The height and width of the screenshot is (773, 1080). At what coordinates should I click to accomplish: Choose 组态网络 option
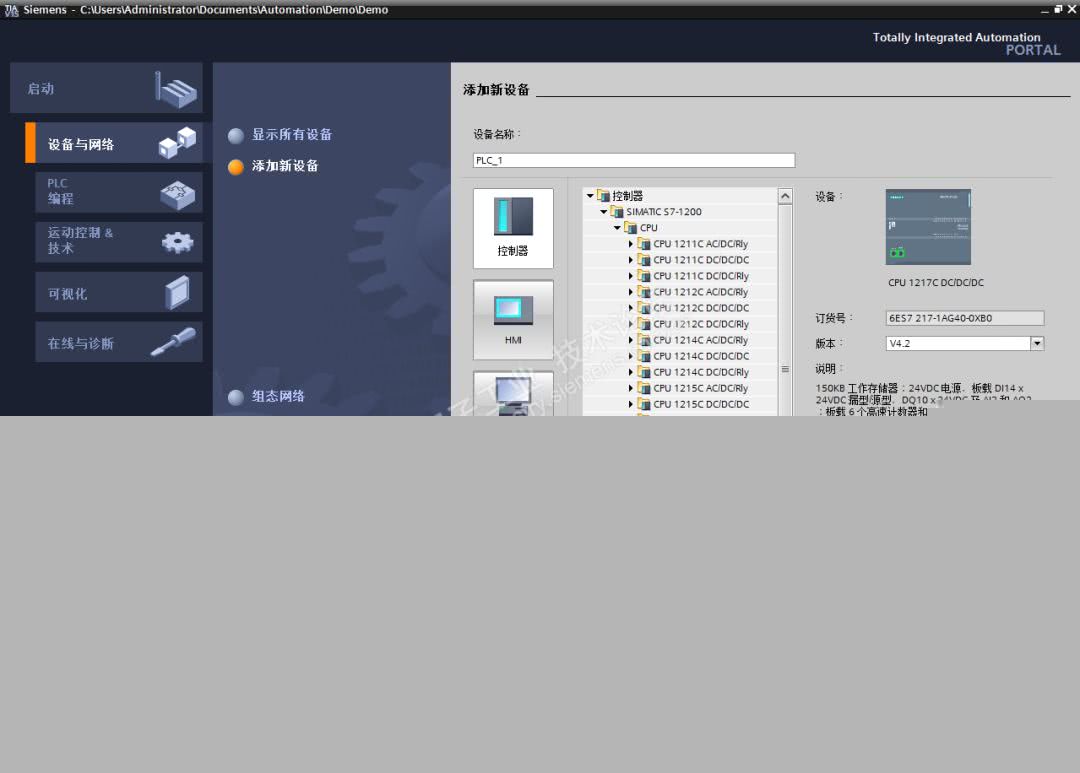pyautogui.click(x=236, y=397)
